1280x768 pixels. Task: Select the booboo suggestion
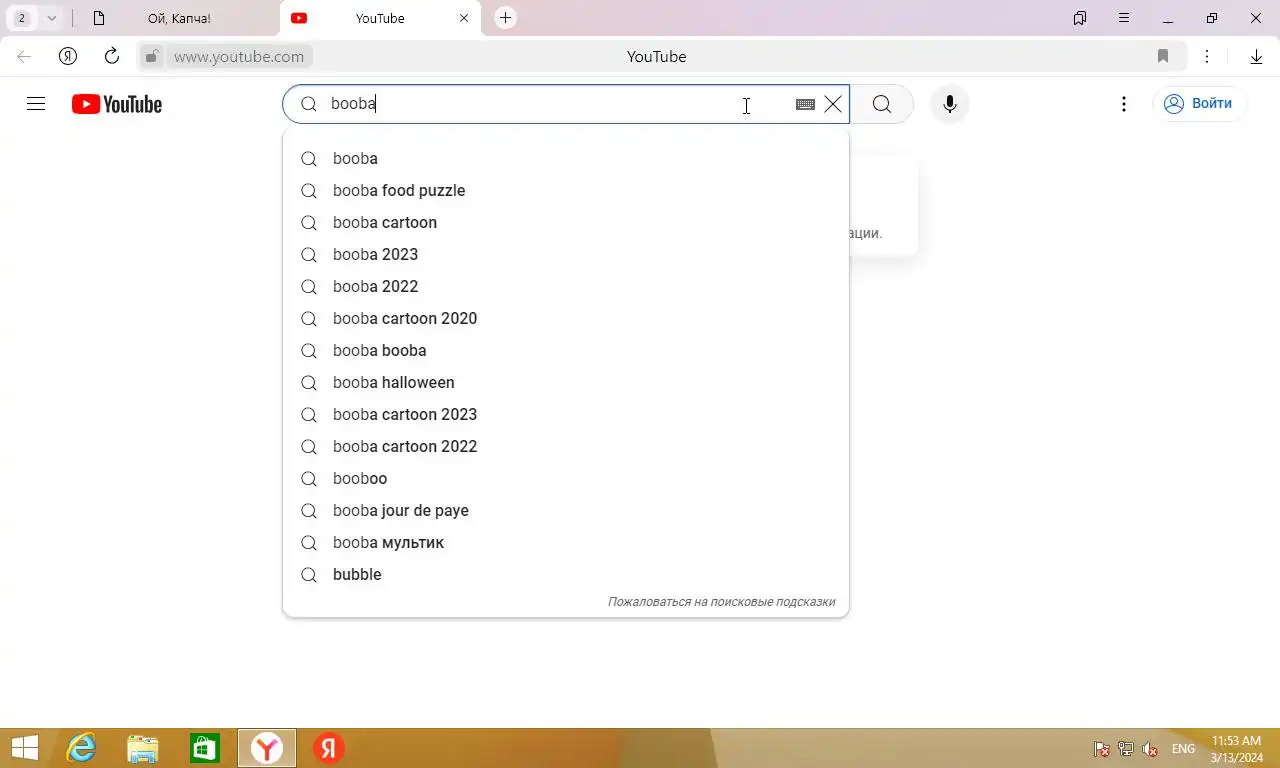point(566,478)
